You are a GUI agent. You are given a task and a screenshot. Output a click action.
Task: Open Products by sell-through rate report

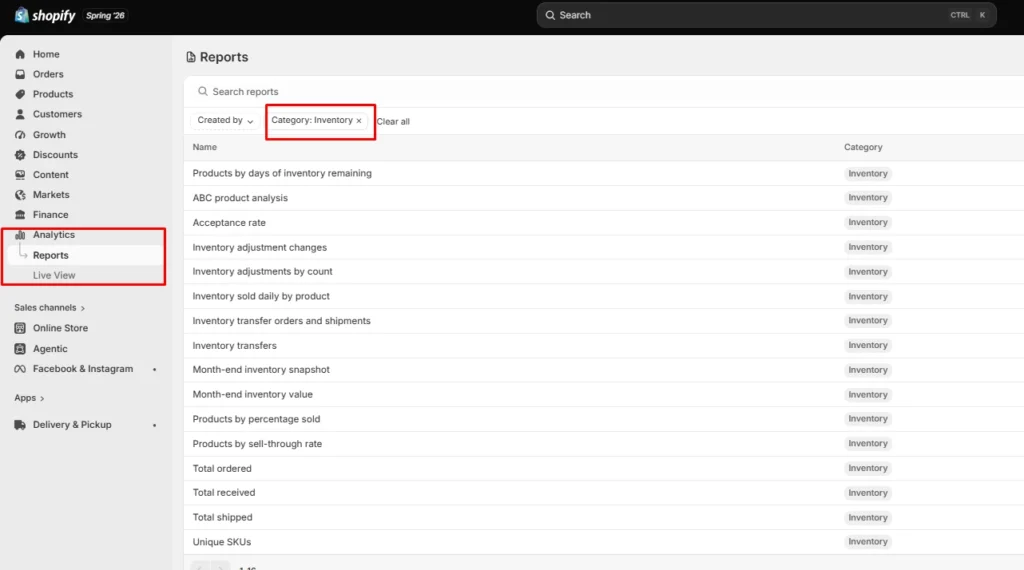257,444
